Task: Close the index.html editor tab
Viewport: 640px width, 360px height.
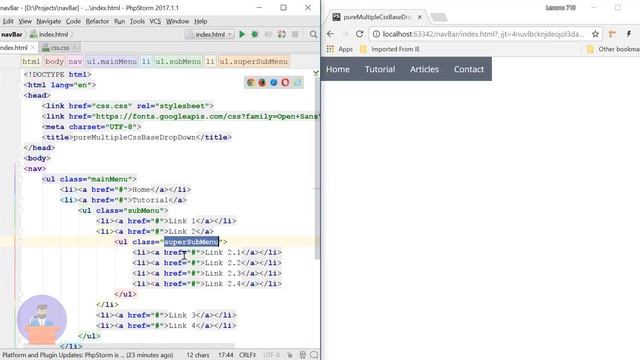Action: pyautogui.click(x=33, y=48)
